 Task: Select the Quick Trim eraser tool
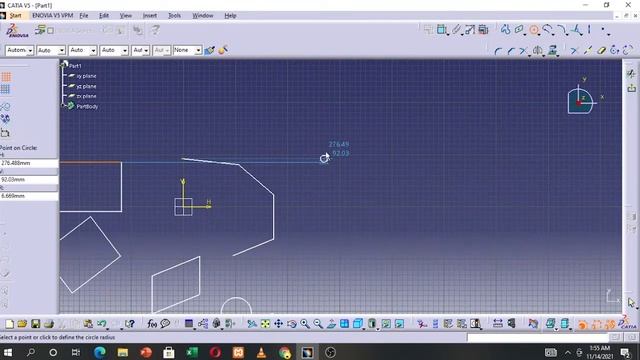pyautogui.click(x=601, y=51)
